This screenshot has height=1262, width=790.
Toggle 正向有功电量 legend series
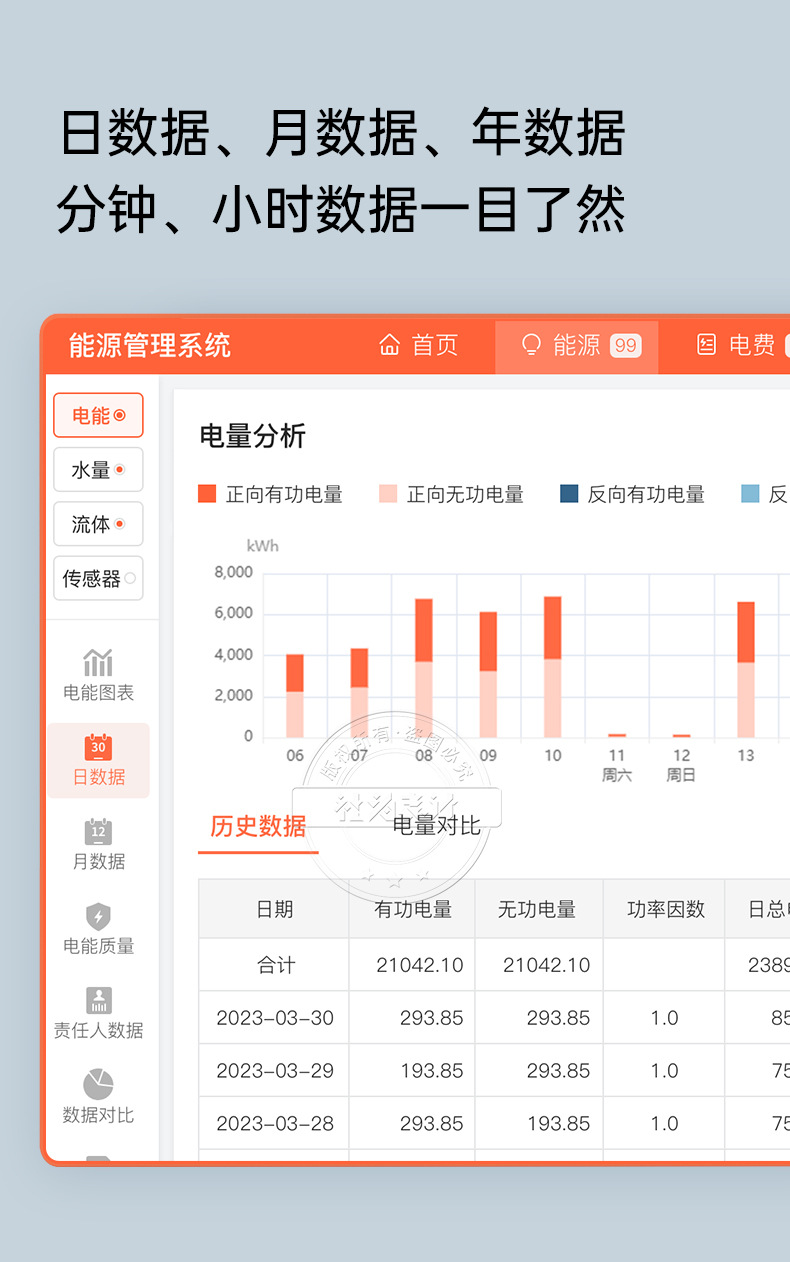270,494
